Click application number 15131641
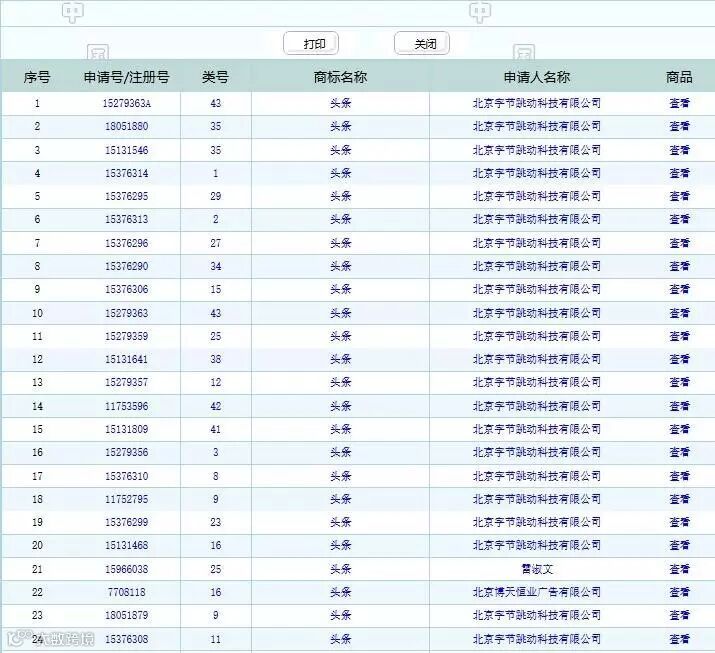 [127, 359]
